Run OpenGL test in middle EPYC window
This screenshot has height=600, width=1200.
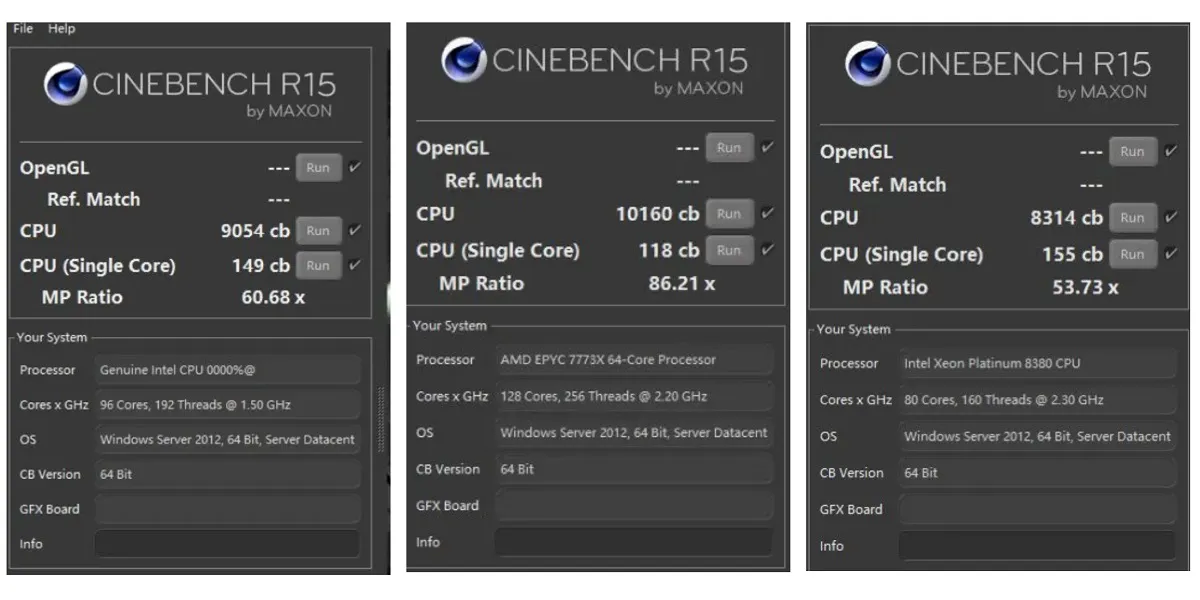tap(729, 148)
